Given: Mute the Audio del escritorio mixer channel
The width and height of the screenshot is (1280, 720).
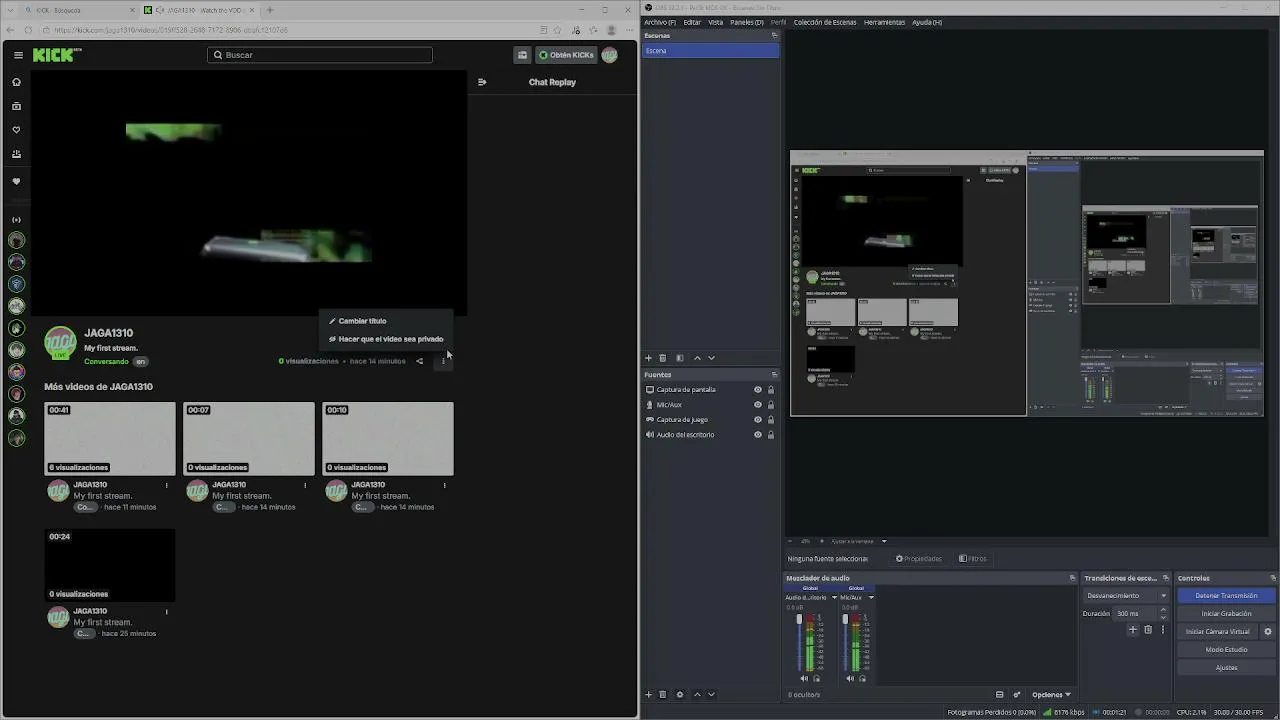Looking at the screenshot, I should (x=804, y=678).
